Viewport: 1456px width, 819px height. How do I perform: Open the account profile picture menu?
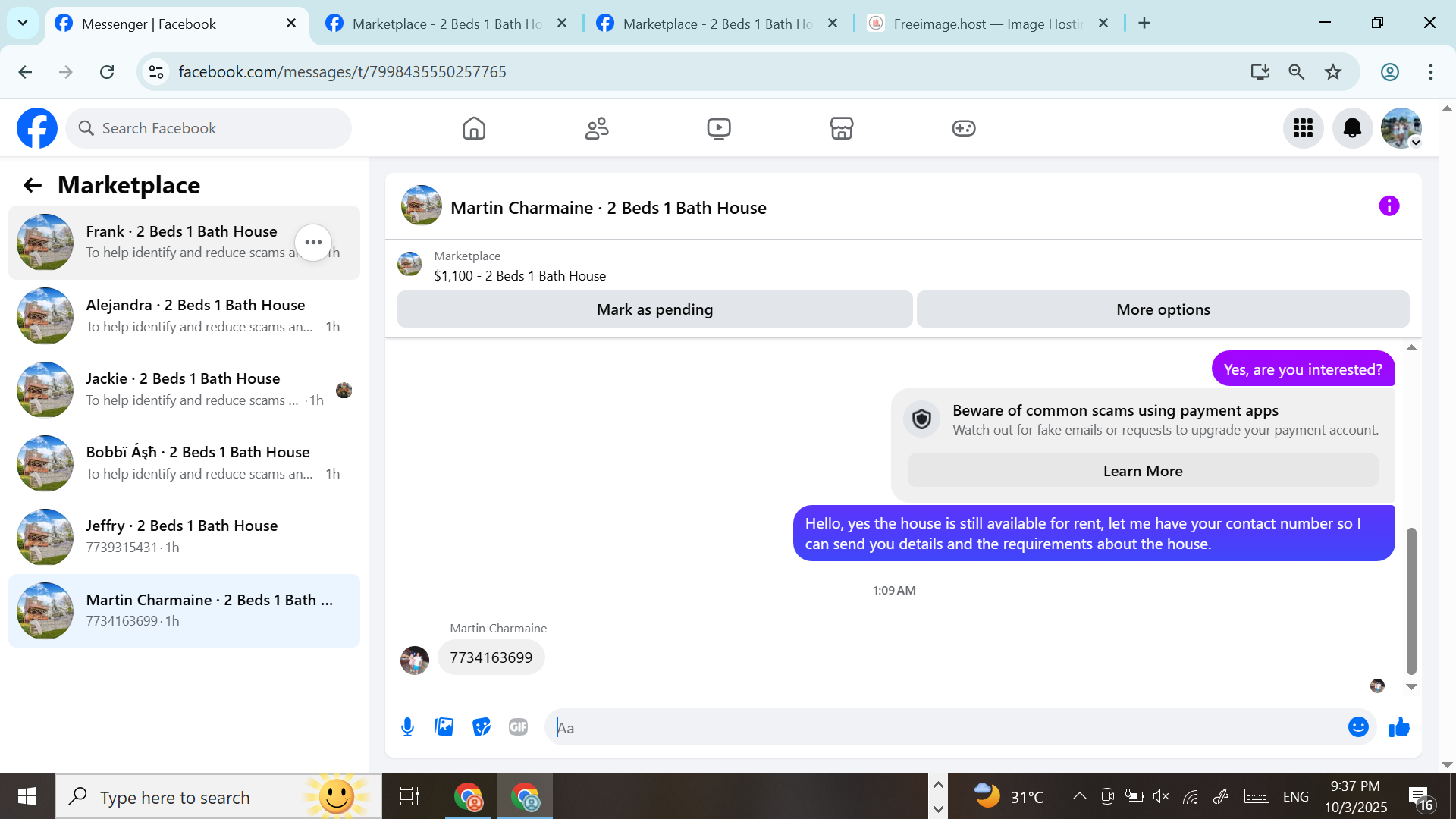[x=1401, y=128]
